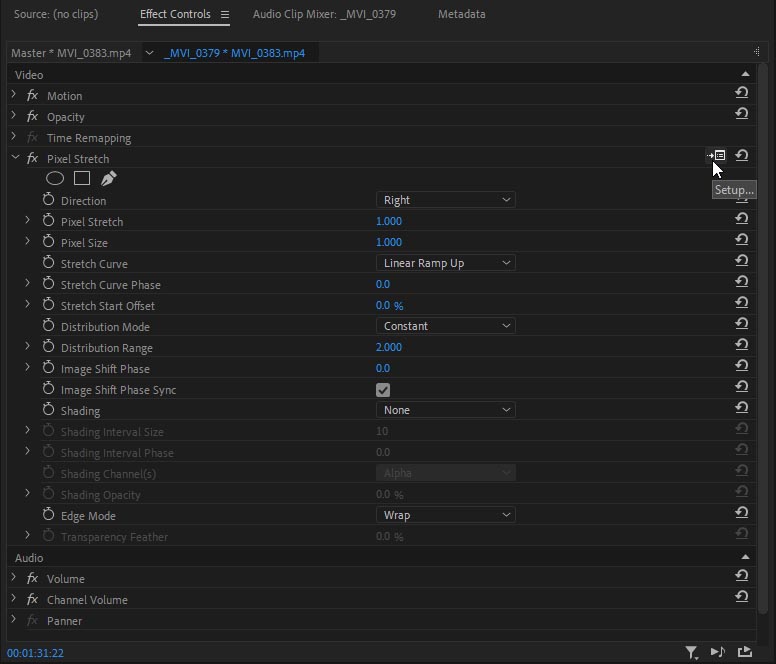Open the Direction dropdown showing Right
776x664 pixels.
point(446,200)
